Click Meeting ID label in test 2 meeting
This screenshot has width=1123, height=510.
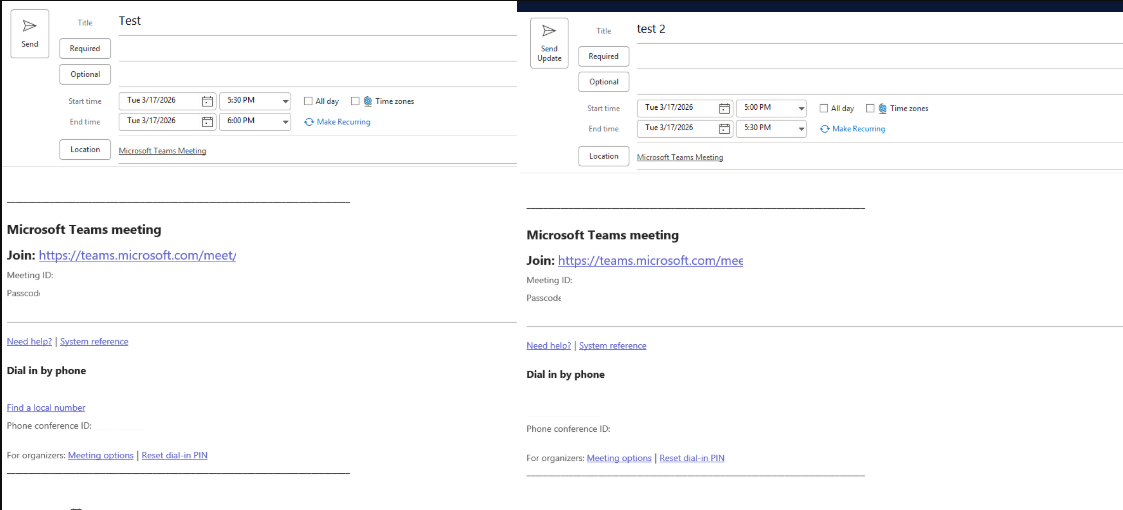(549, 281)
